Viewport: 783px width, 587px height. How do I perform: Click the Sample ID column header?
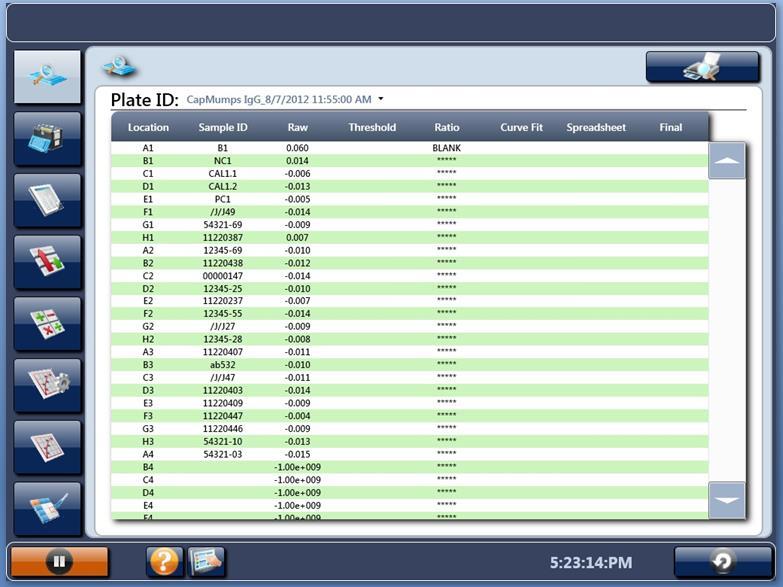(x=223, y=127)
